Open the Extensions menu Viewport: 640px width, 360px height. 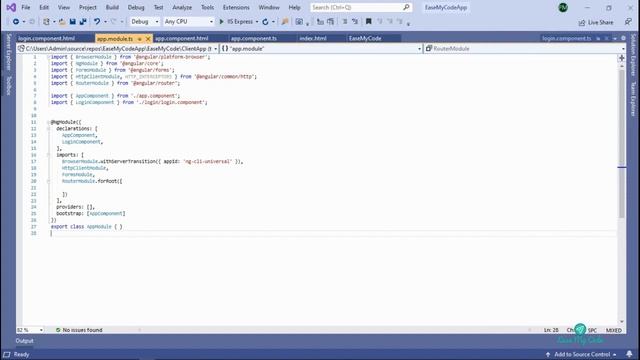coord(236,7)
